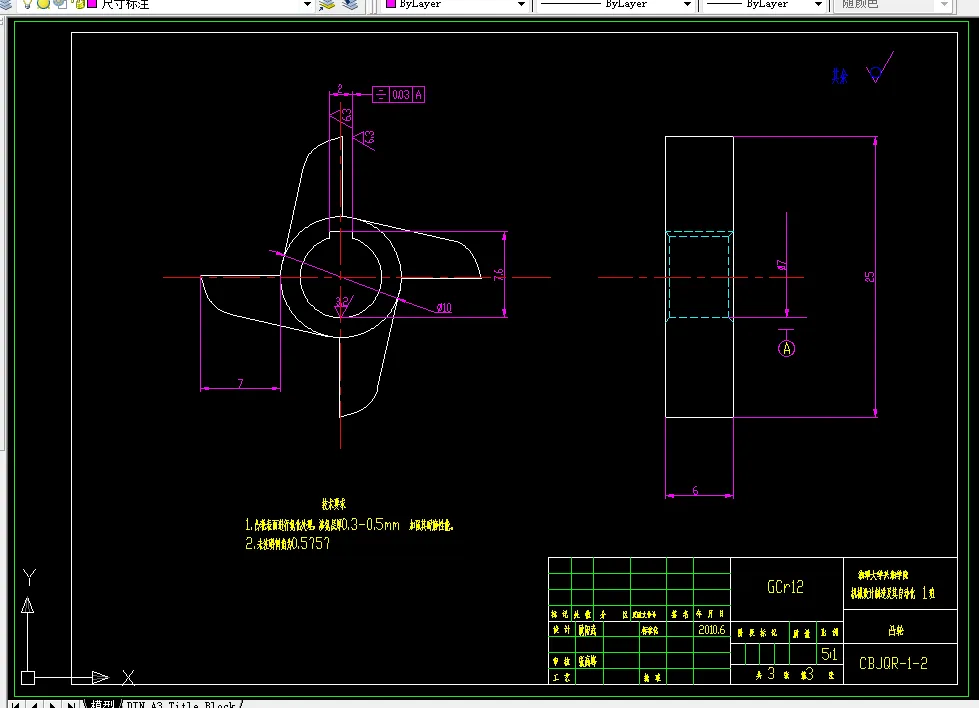Select the width 2 dimension at top
979x708 pixels.
click(x=340, y=89)
